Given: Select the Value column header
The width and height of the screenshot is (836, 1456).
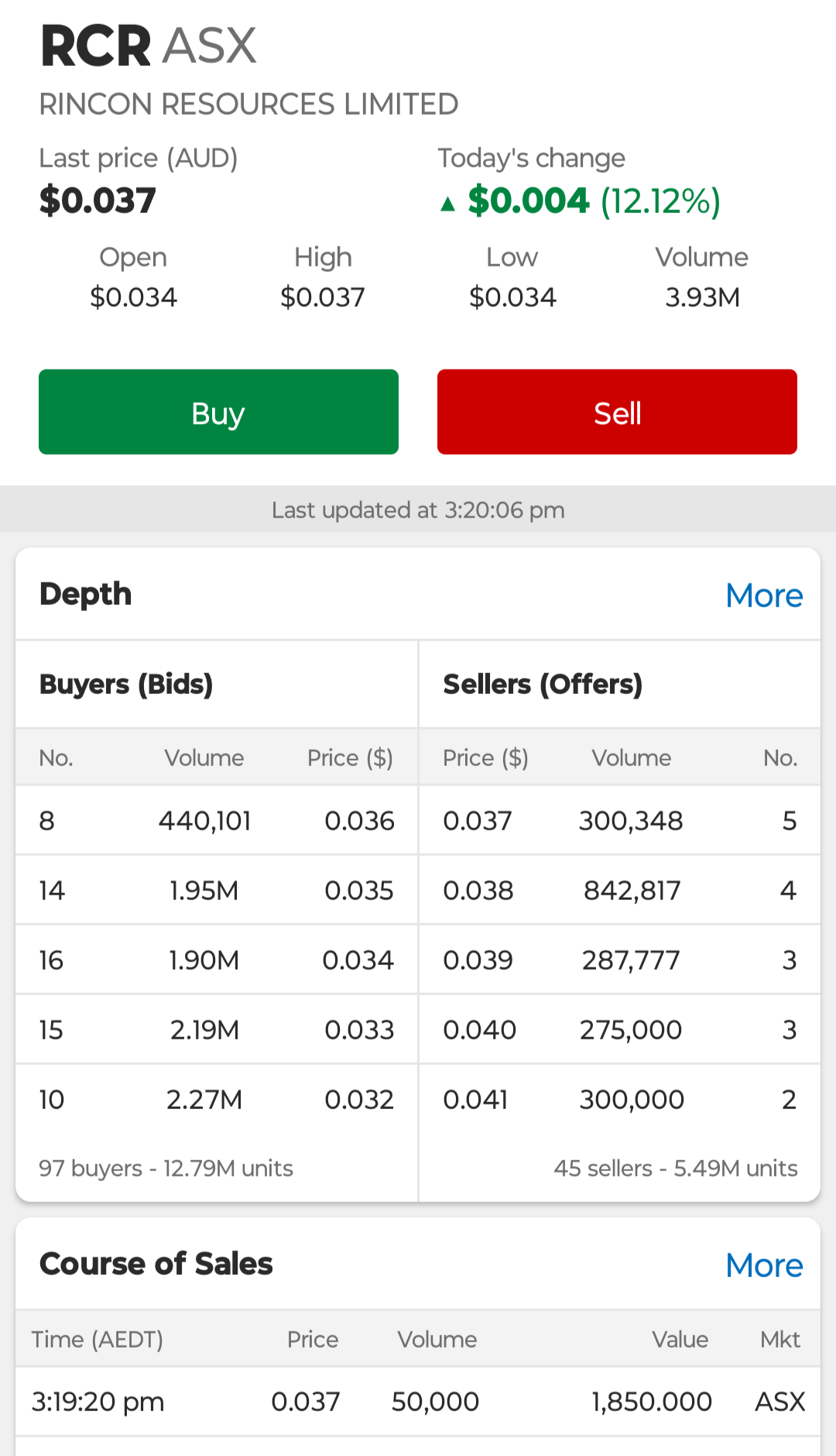Looking at the screenshot, I should pyautogui.click(x=680, y=1340).
